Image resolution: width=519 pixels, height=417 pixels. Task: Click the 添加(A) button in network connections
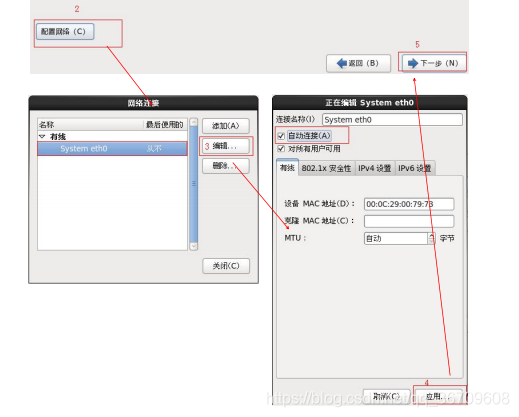[226, 126]
